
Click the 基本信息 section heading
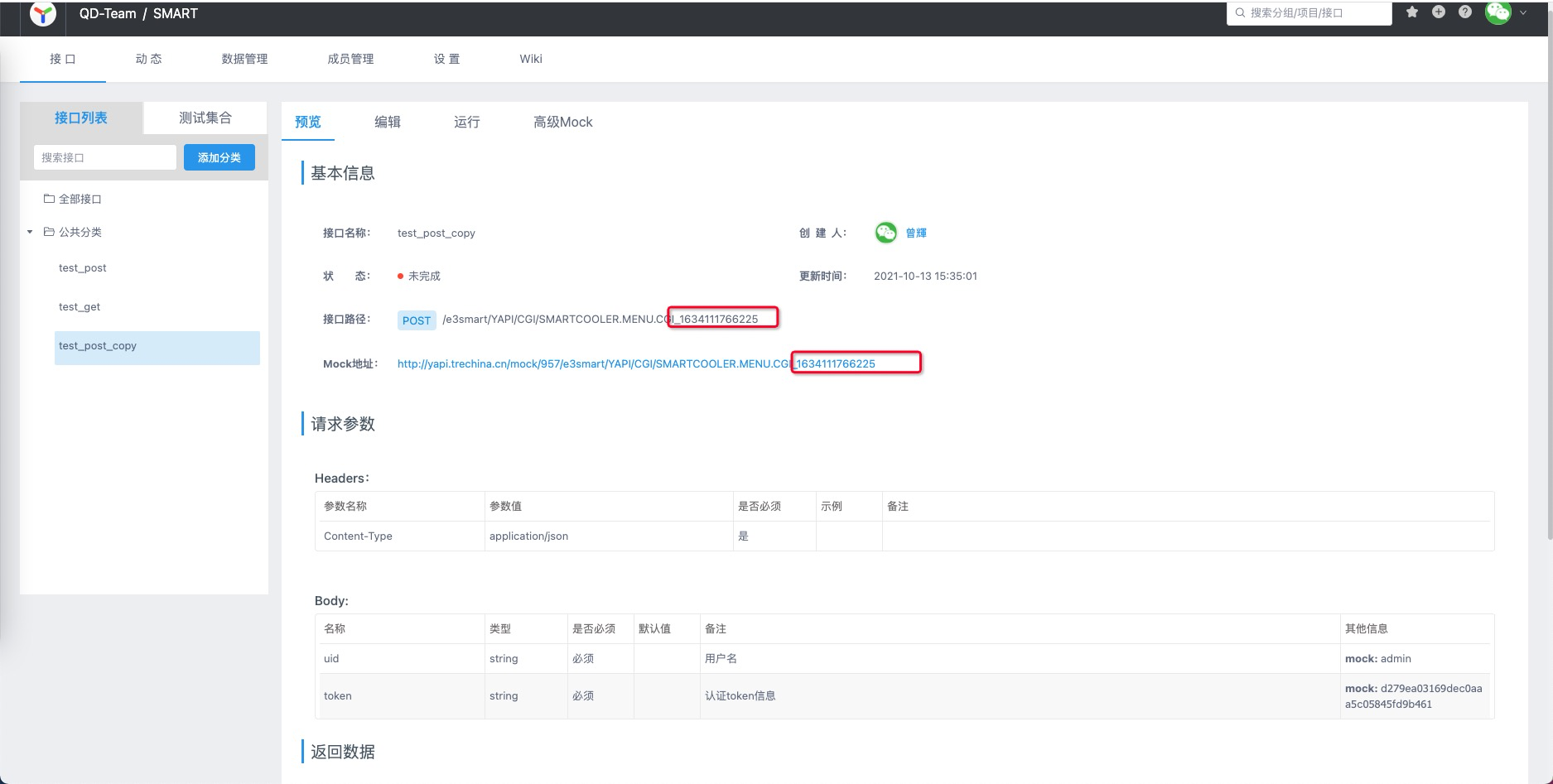tap(343, 173)
